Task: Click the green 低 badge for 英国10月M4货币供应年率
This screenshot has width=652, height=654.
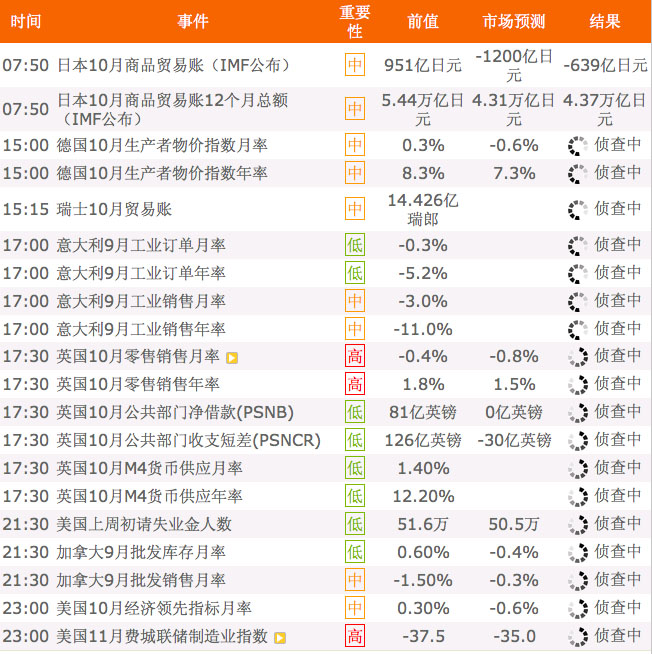Action: click(x=355, y=496)
